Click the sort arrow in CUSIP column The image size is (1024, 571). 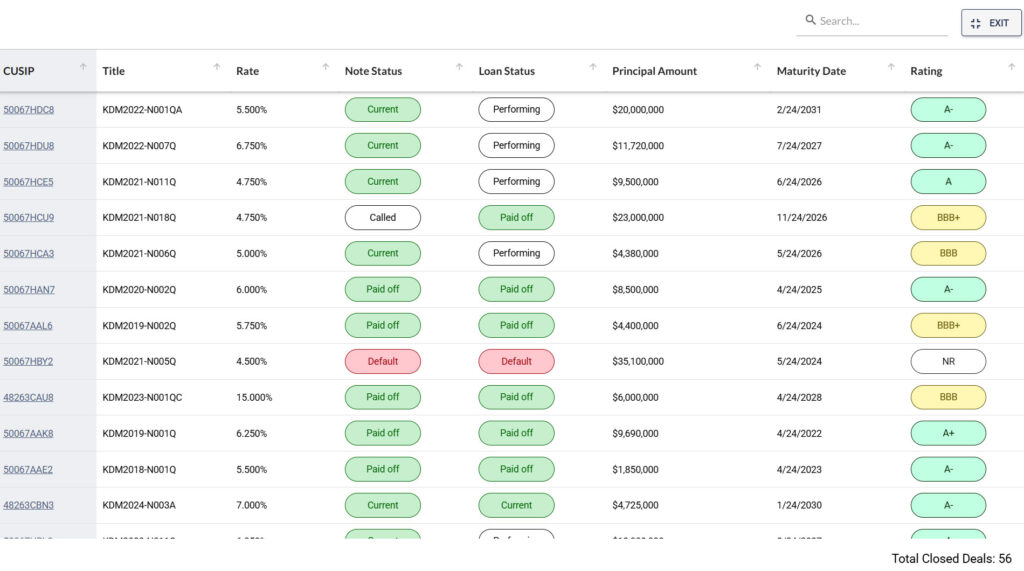pos(83,67)
